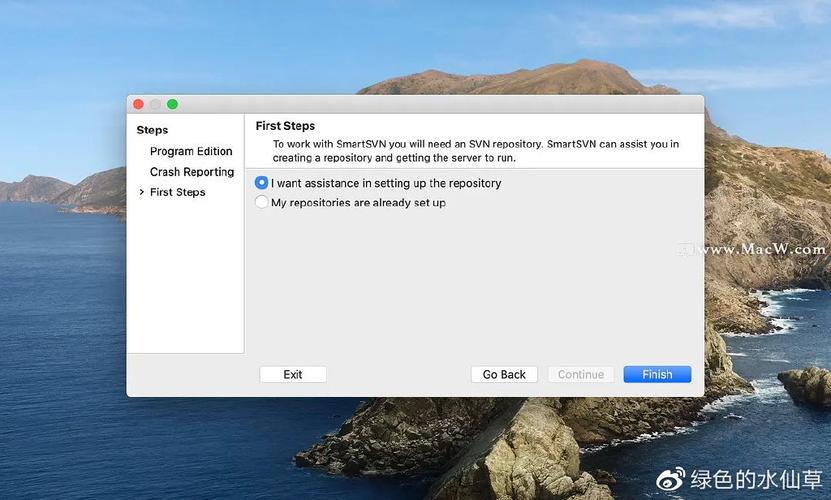Image resolution: width=831 pixels, height=500 pixels.
Task: Click the 'To work with SmartSVN' description text
Action: [475, 151]
